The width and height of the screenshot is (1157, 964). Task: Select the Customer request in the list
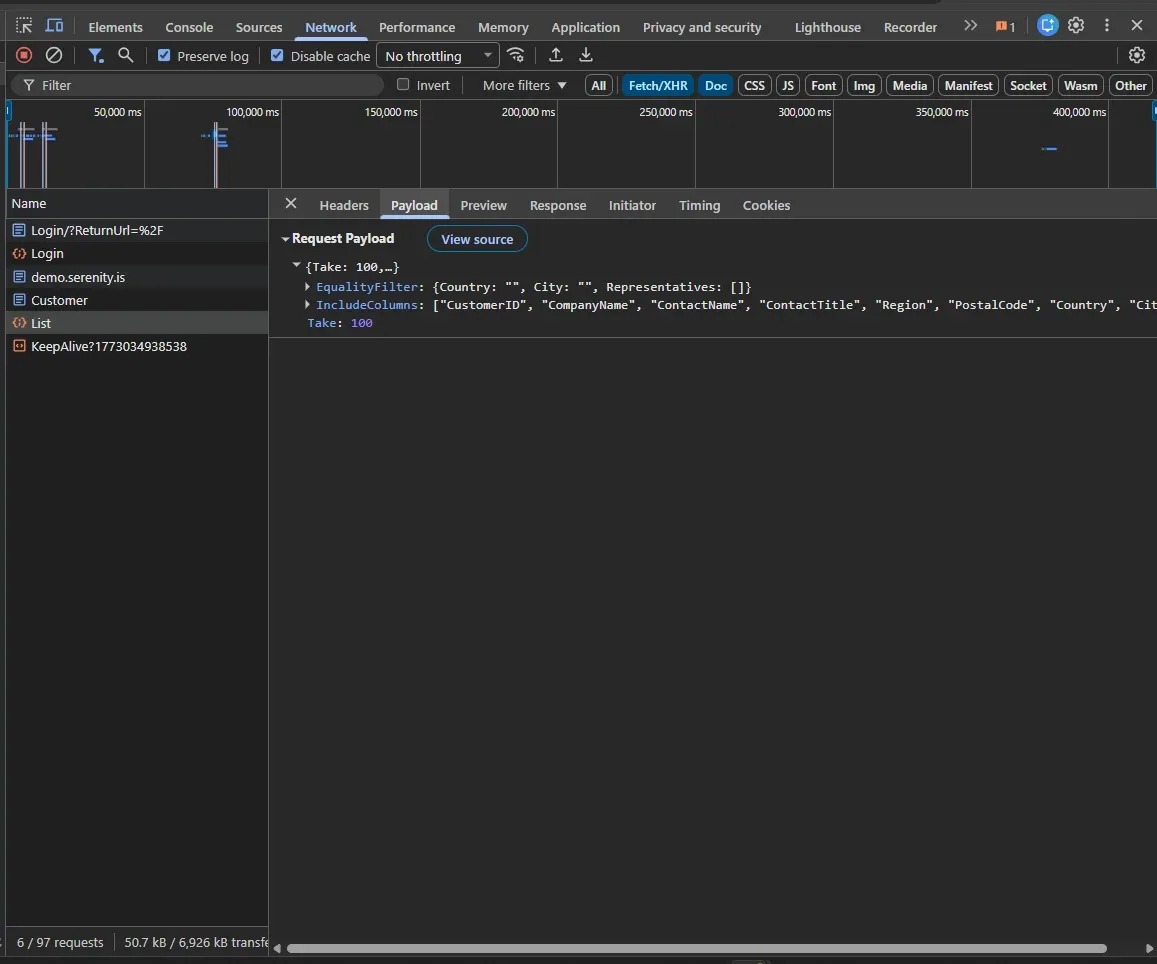(x=58, y=300)
